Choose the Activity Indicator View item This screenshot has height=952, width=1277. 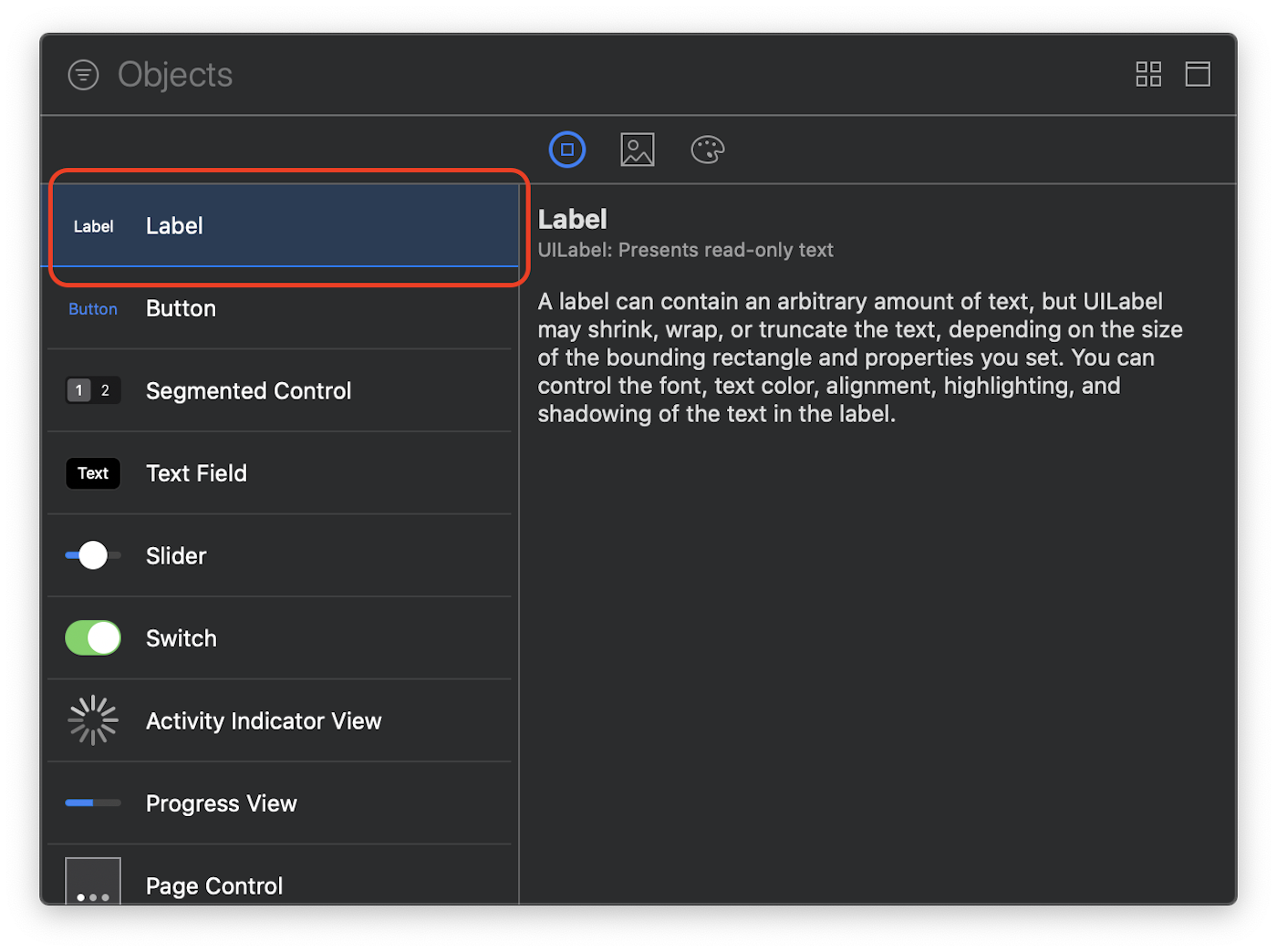click(x=279, y=720)
